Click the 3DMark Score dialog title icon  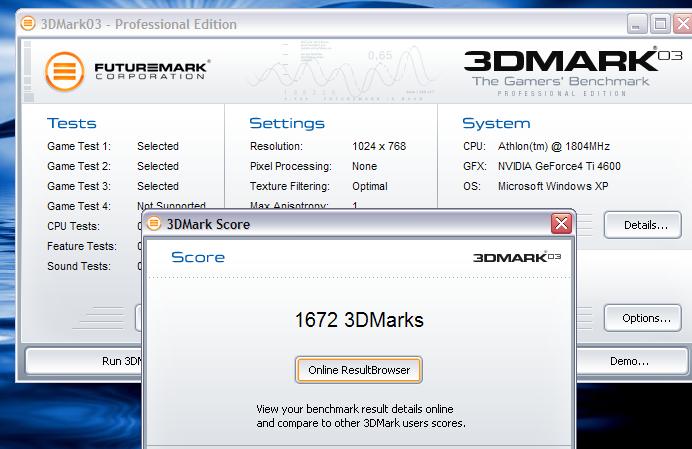click(x=154, y=223)
